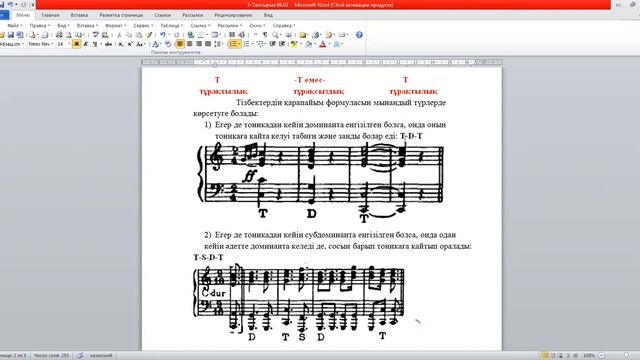
Task: Click the strikethrough formatting icon
Action: [x=108, y=44]
